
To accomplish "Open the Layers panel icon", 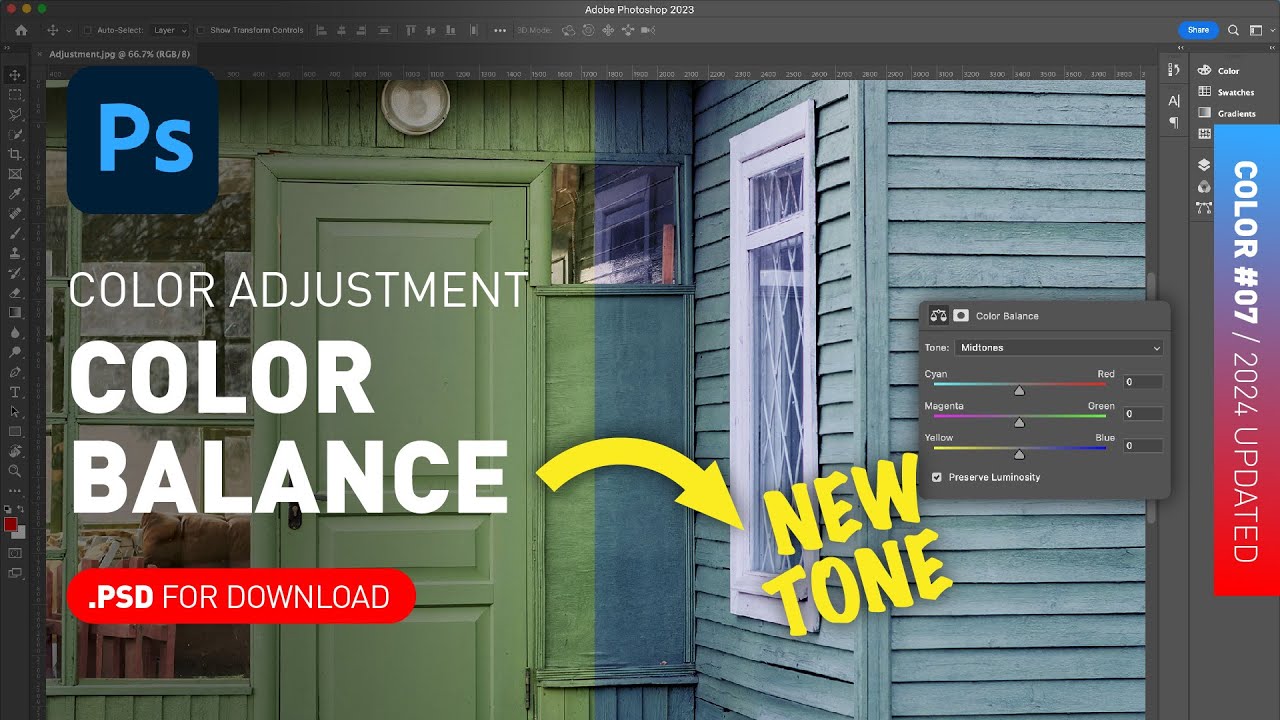I will point(1204,164).
